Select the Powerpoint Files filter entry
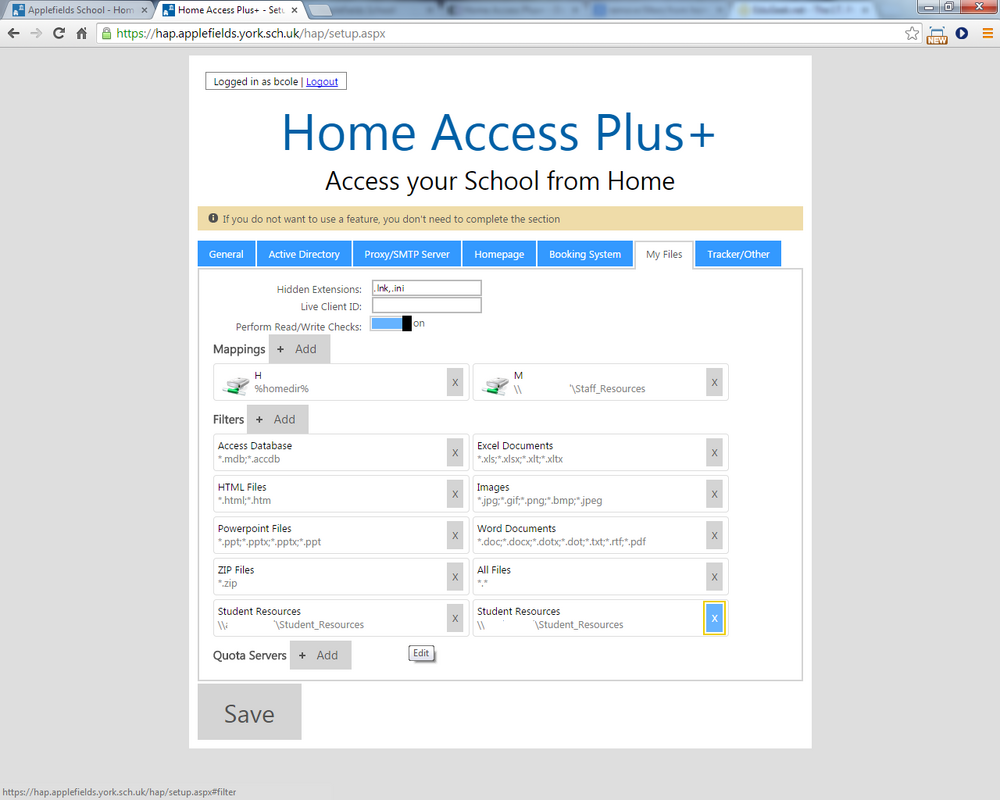The image size is (1000, 800). coord(341,535)
